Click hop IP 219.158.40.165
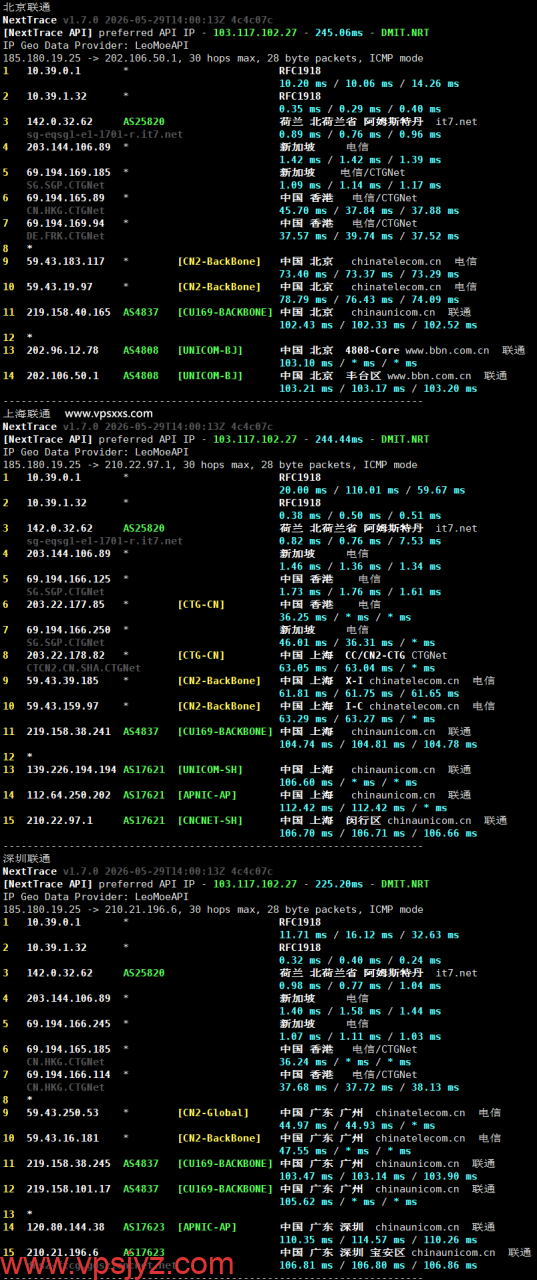This screenshot has height=1280, width=537. pyautogui.click(x=68, y=312)
